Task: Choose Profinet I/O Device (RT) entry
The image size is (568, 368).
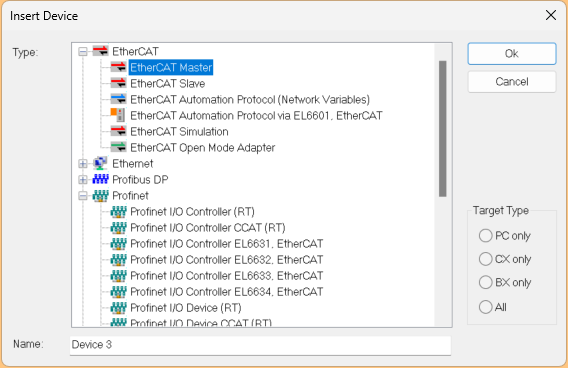Action: (x=186, y=308)
